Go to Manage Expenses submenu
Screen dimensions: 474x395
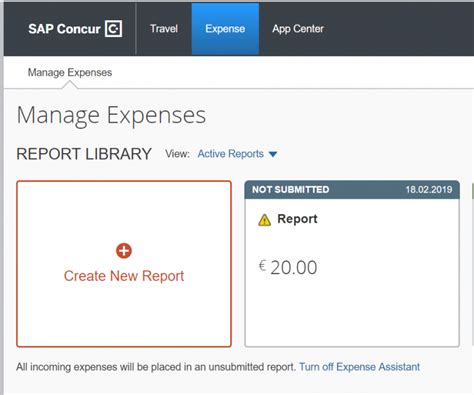coord(70,72)
